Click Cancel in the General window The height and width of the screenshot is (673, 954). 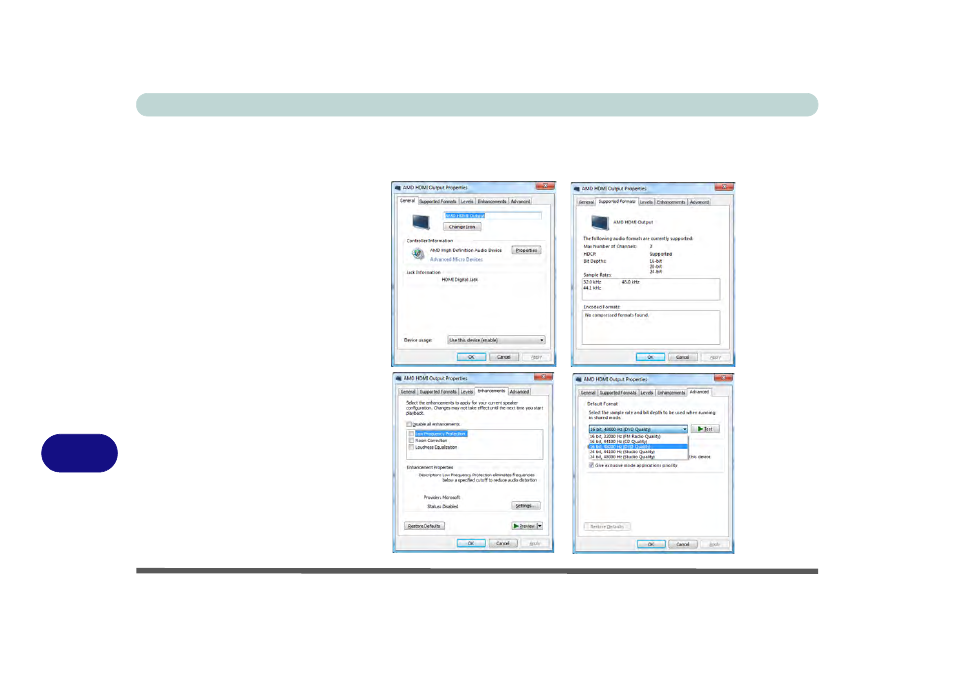[x=504, y=357]
